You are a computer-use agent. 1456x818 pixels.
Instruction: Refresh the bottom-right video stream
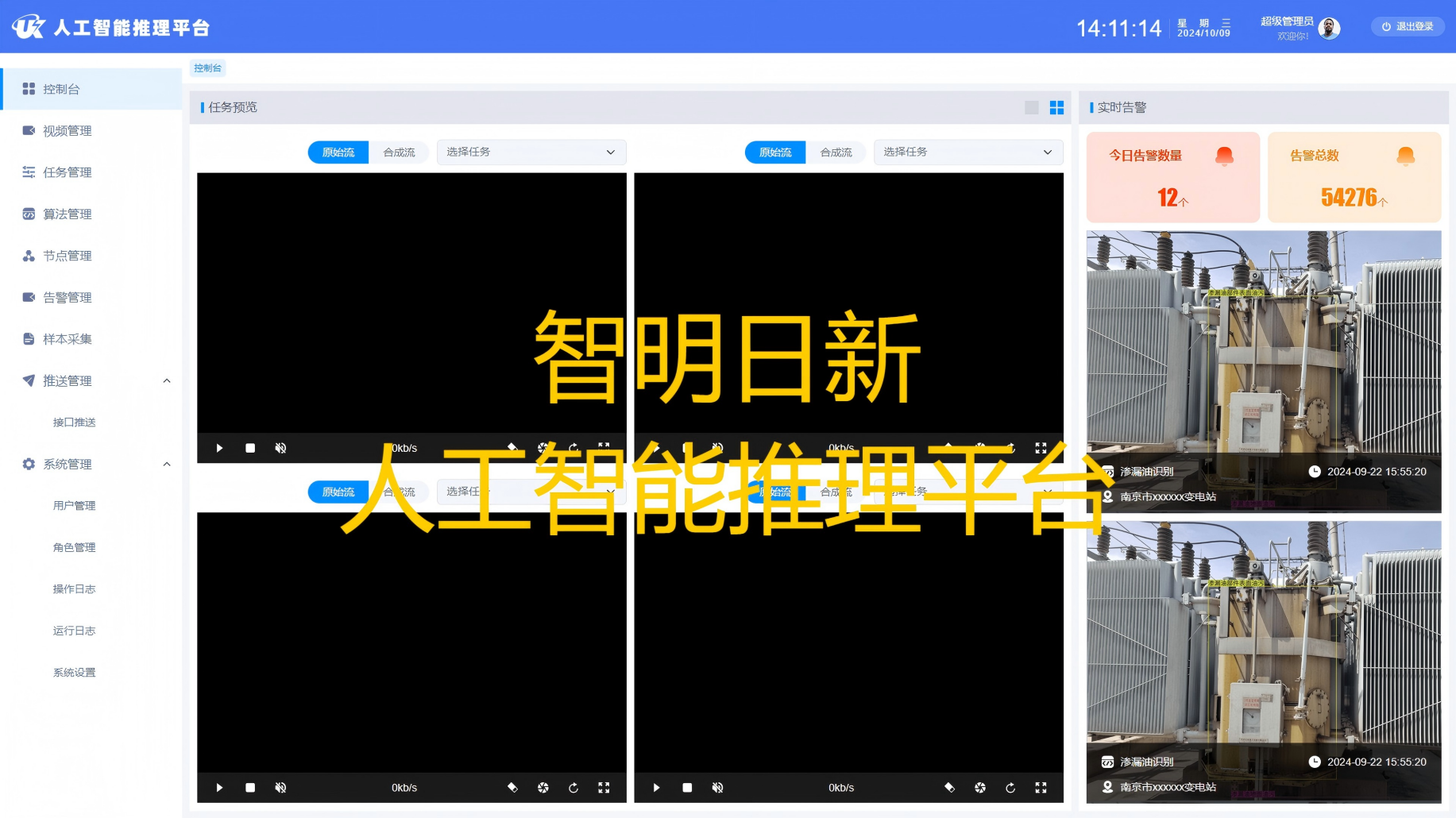[1010, 787]
